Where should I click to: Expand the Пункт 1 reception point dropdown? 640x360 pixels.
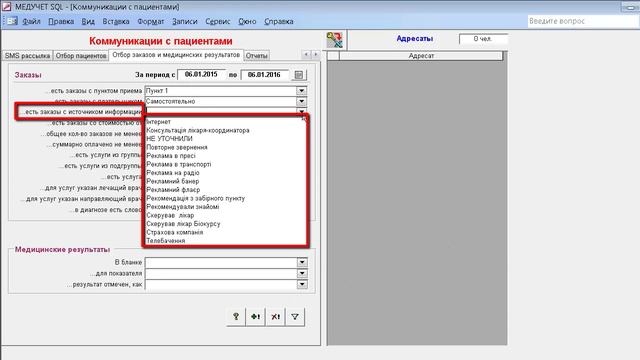pos(302,91)
